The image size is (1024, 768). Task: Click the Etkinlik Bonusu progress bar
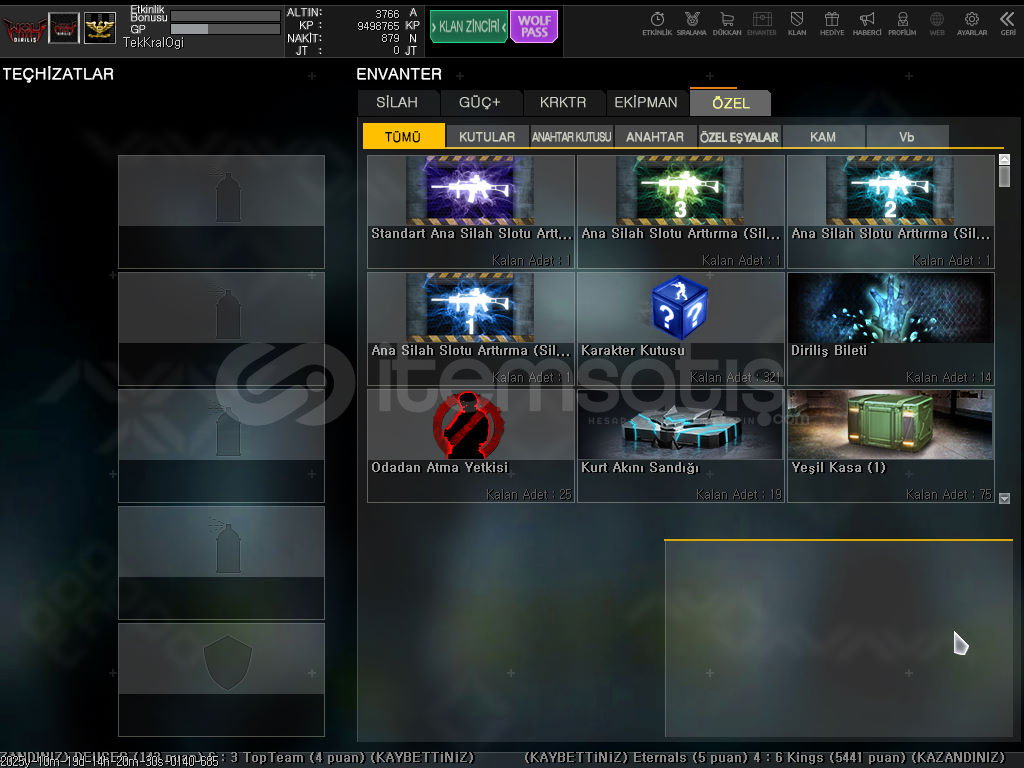point(225,16)
